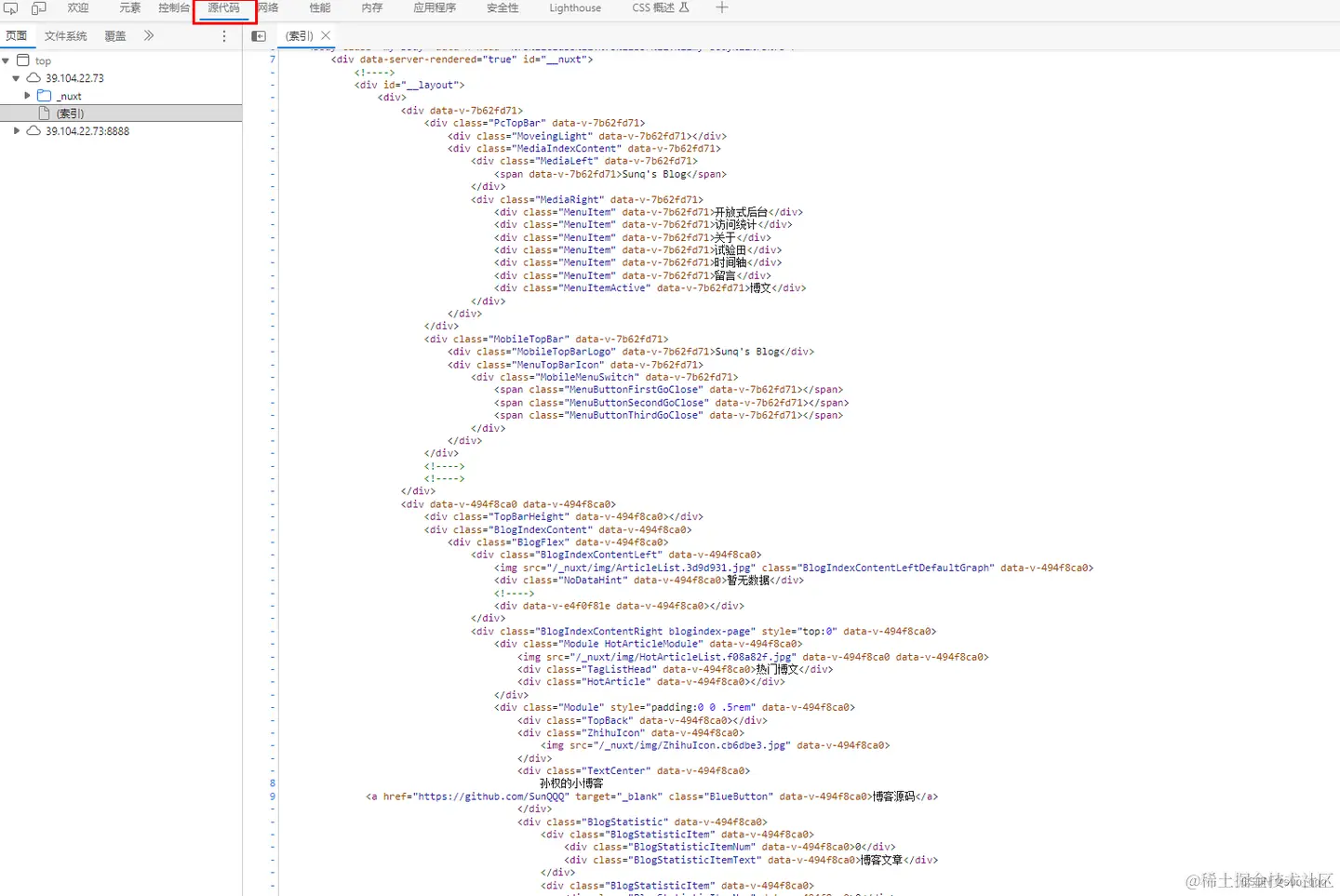Toggle the navigator sidebar panel icon
The image size is (1340, 896).
259,36
